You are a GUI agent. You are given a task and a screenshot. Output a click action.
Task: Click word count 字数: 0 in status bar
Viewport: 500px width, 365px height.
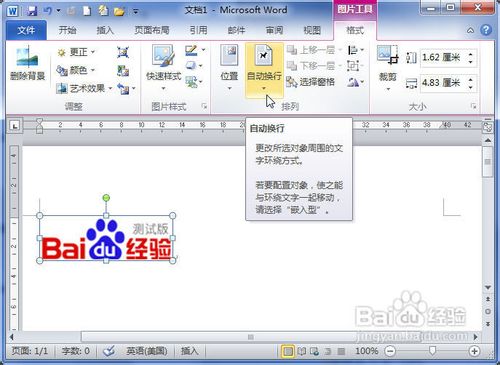tap(76, 351)
